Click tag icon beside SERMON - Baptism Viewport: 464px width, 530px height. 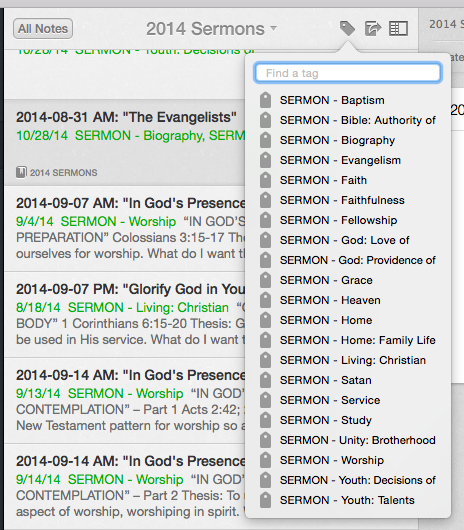pyautogui.click(x=266, y=100)
